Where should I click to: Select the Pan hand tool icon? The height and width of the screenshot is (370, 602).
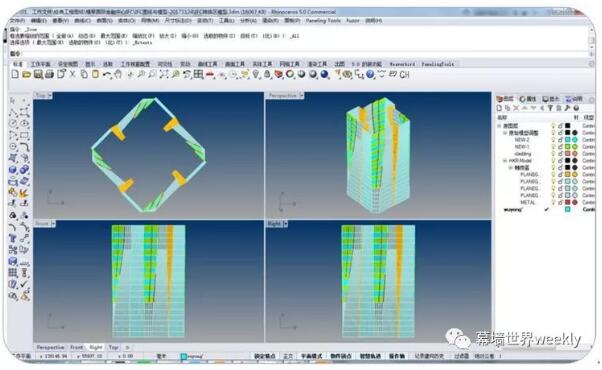[x=118, y=74]
